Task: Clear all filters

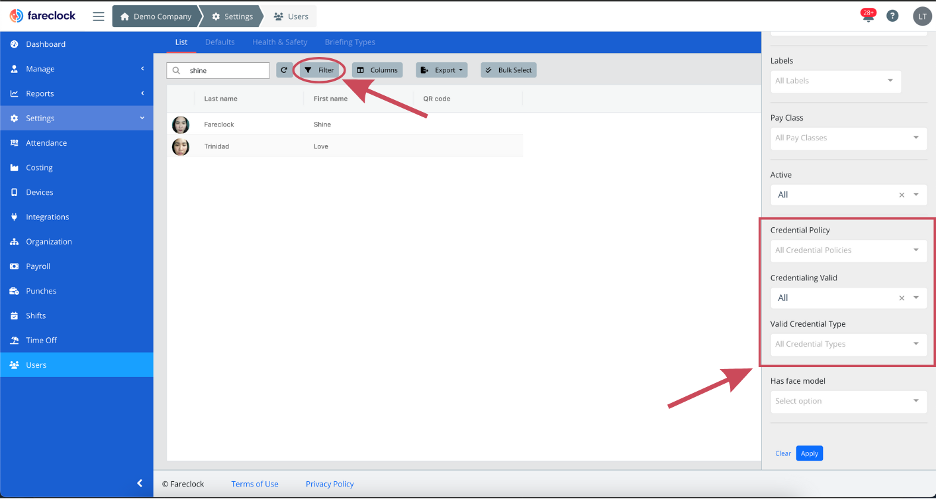Action: click(783, 454)
